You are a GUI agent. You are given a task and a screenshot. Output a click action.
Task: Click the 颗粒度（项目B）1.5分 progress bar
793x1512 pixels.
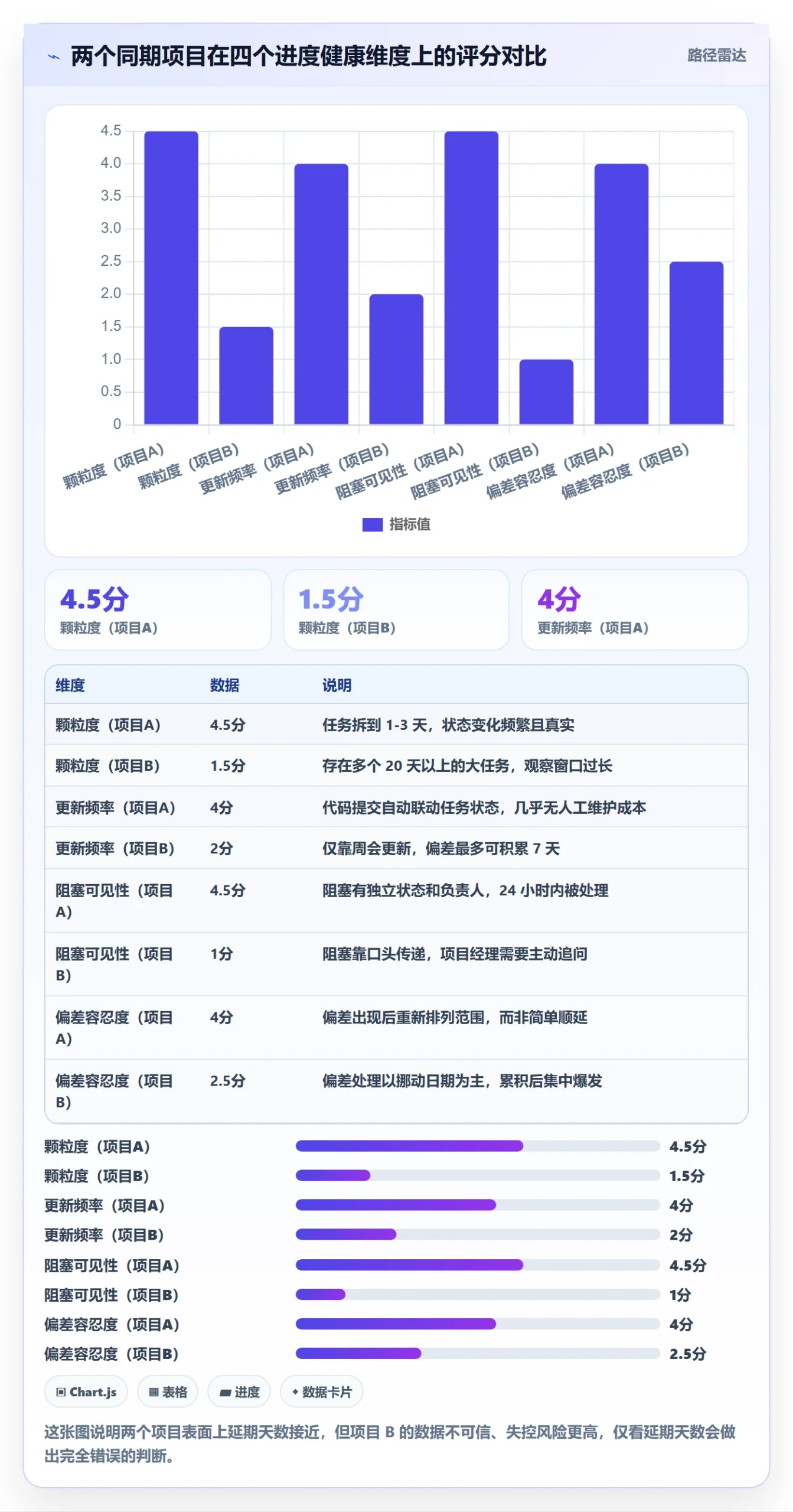pos(478,1175)
